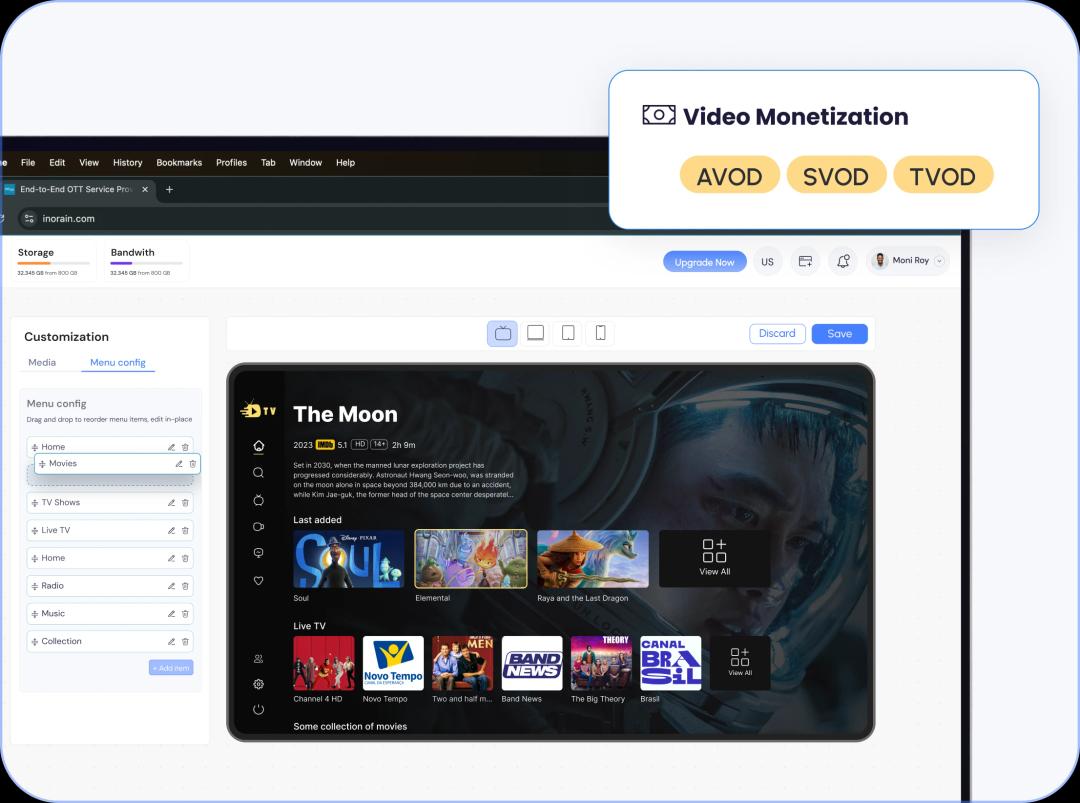Open the billing card icon in the header
The image size is (1080, 803).
coord(805,260)
